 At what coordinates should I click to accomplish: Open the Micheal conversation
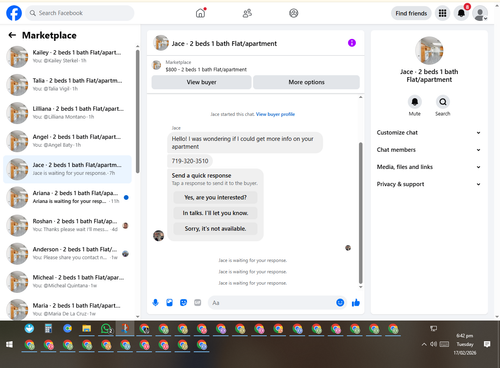(x=67, y=282)
